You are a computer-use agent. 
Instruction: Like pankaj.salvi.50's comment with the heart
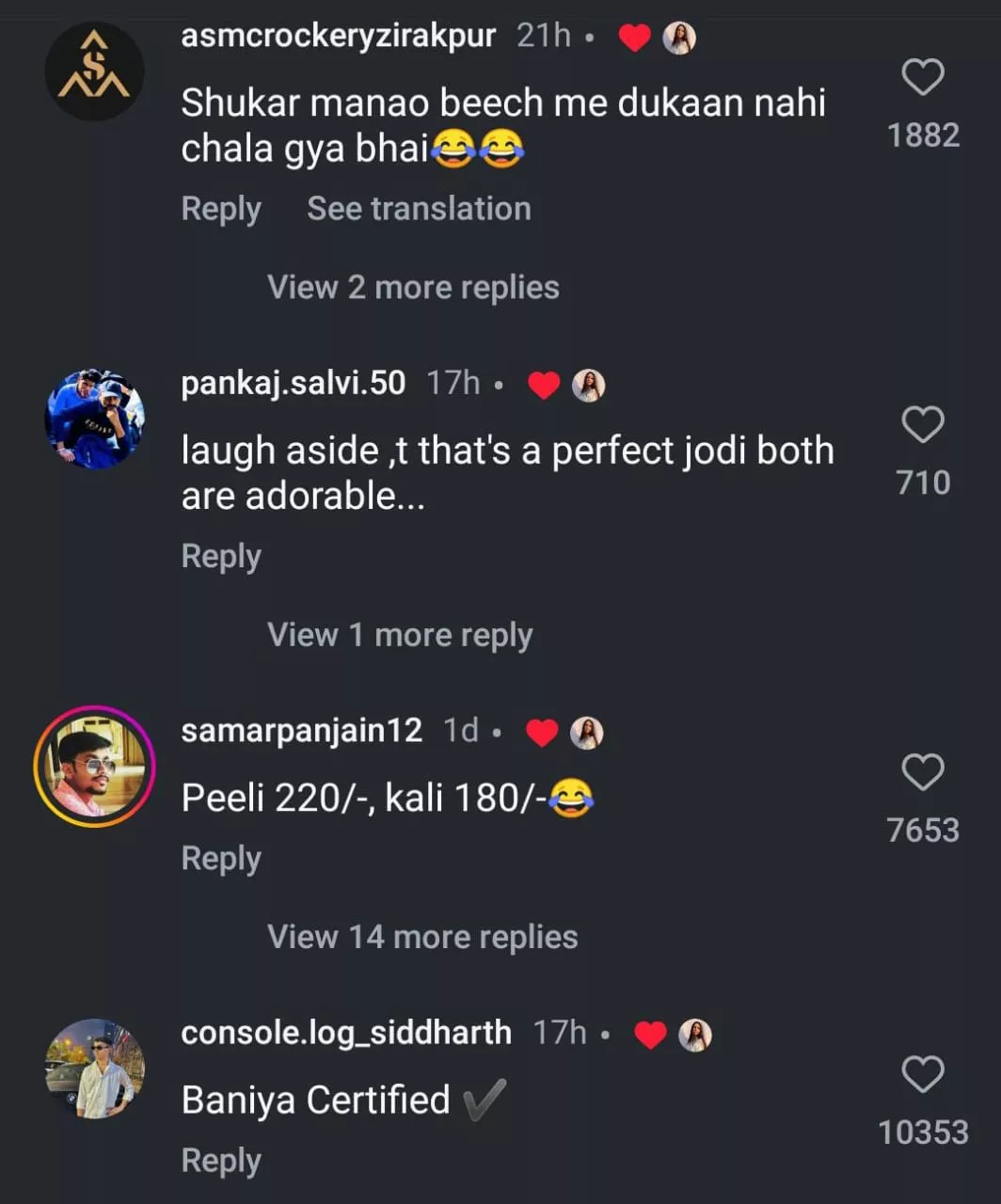[922, 425]
